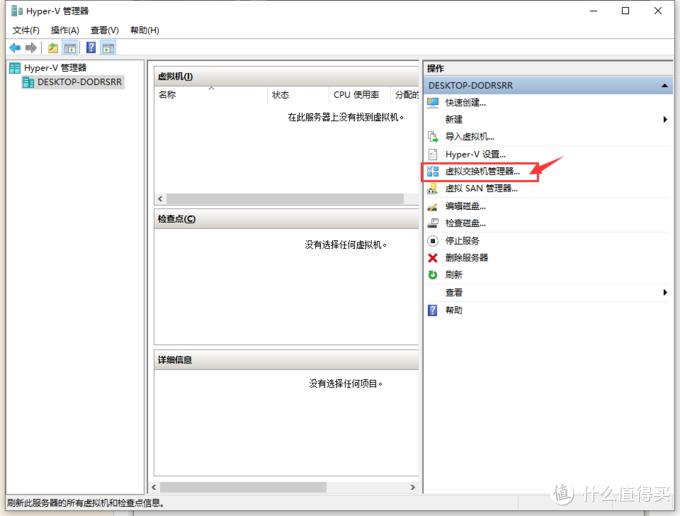Click the 检查点(C) section header
The image size is (680, 516).
[x=286, y=219]
